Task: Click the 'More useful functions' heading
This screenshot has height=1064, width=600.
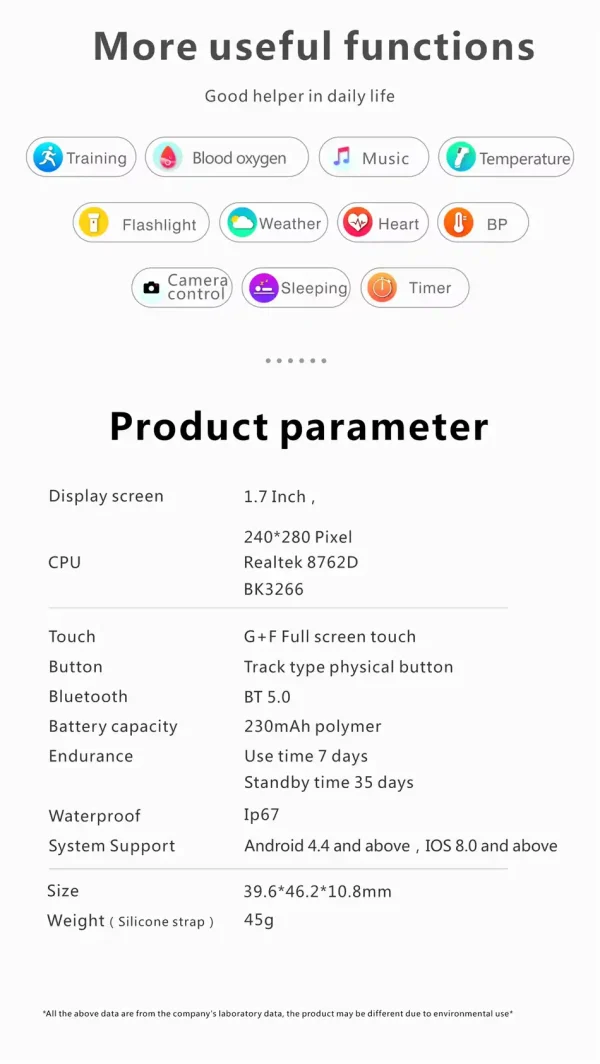Action: pos(313,46)
